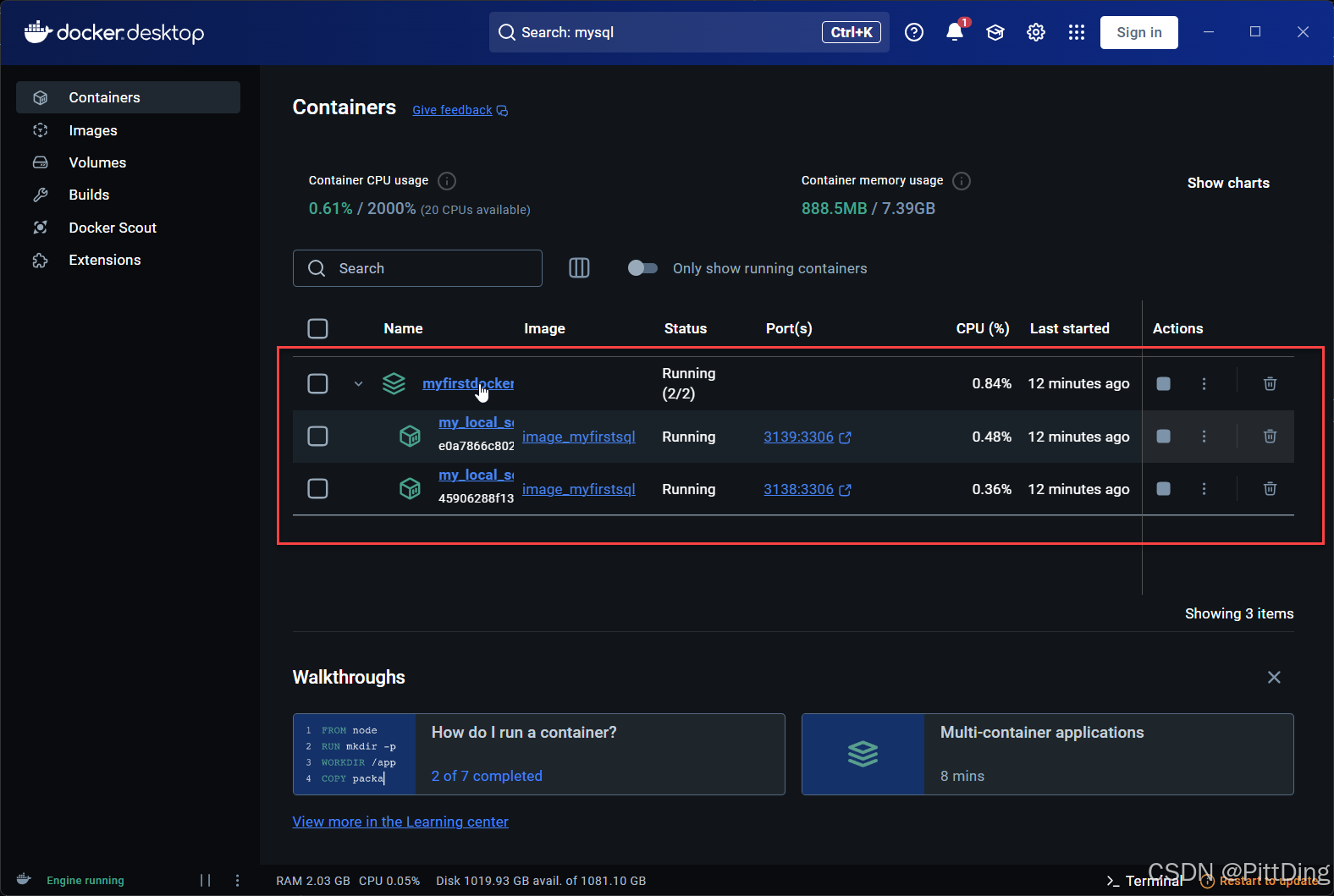Stop container with port 3138:3306
Viewport: 1334px width, 896px height.
pyautogui.click(x=1164, y=489)
